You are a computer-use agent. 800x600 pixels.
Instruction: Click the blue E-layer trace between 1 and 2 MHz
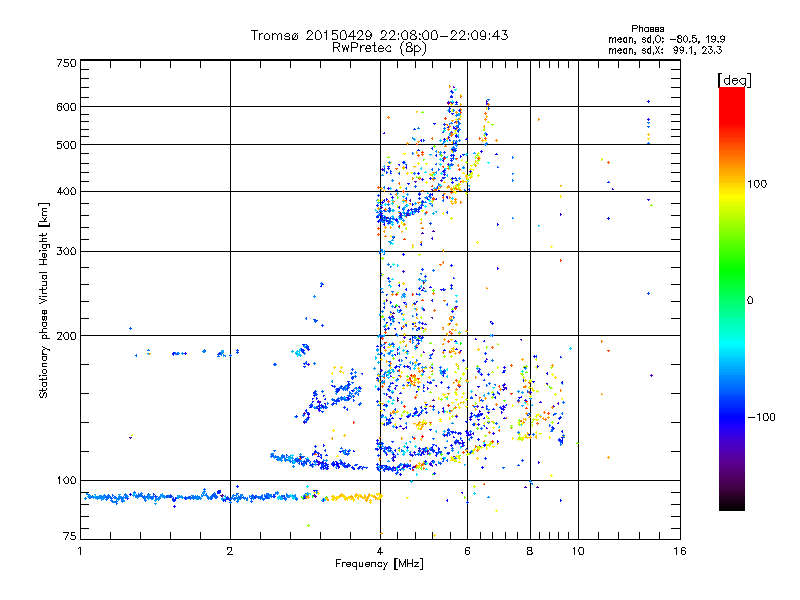click(158, 497)
